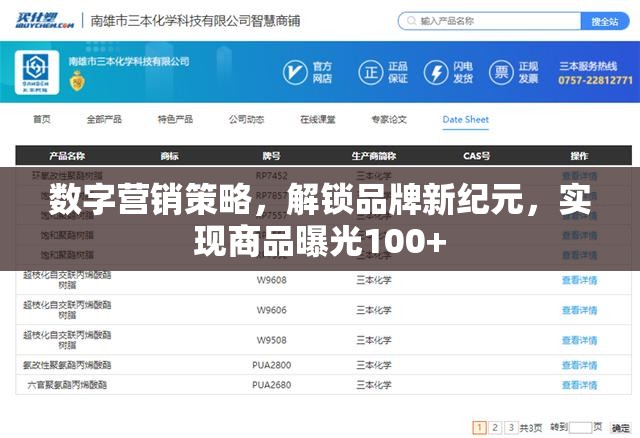Open 查看详情 for PUA2680

point(579,385)
